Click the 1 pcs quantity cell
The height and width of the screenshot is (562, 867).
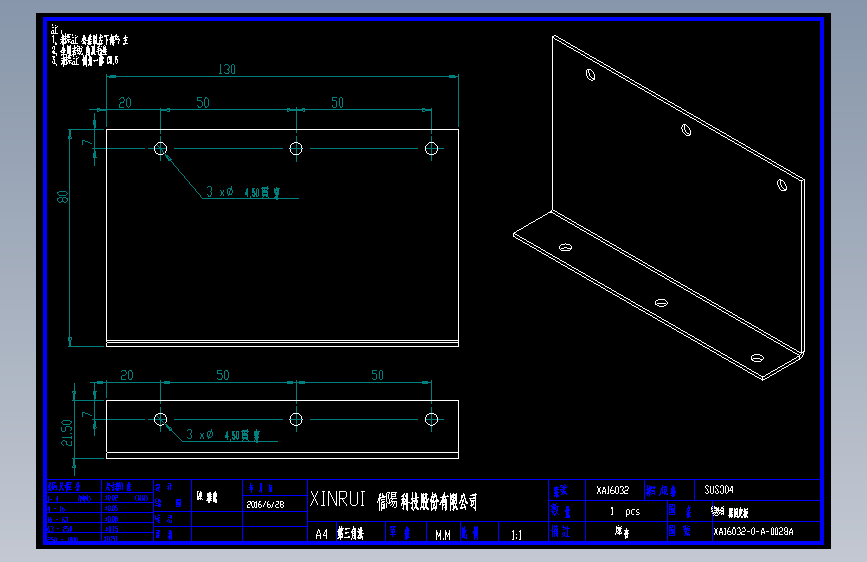(x=625, y=512)
